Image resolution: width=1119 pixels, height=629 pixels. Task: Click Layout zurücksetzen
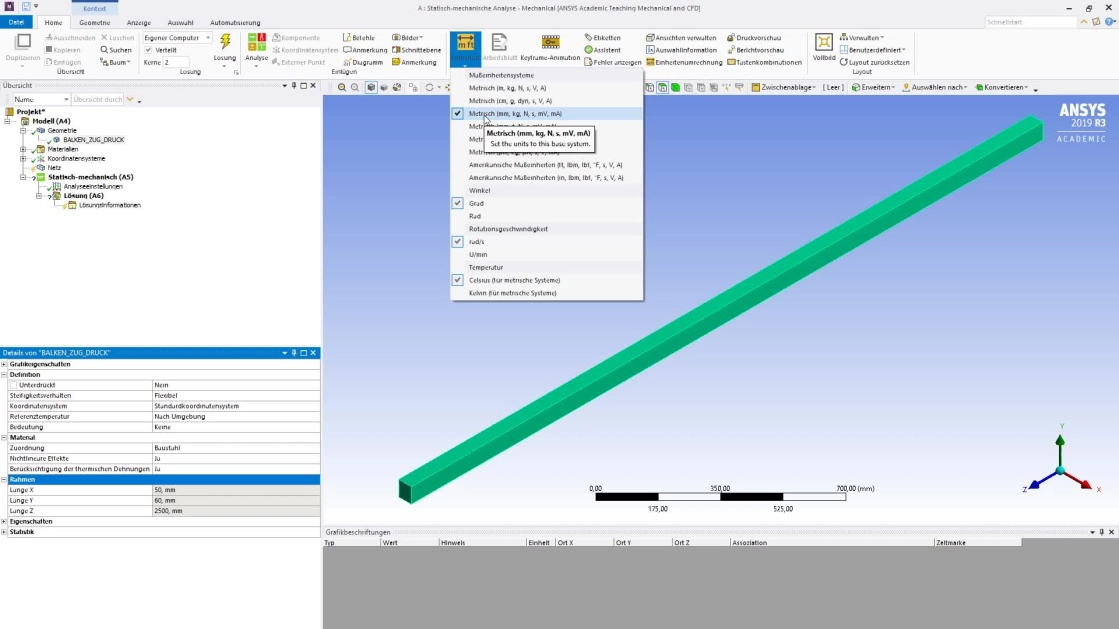coord(874,62)
